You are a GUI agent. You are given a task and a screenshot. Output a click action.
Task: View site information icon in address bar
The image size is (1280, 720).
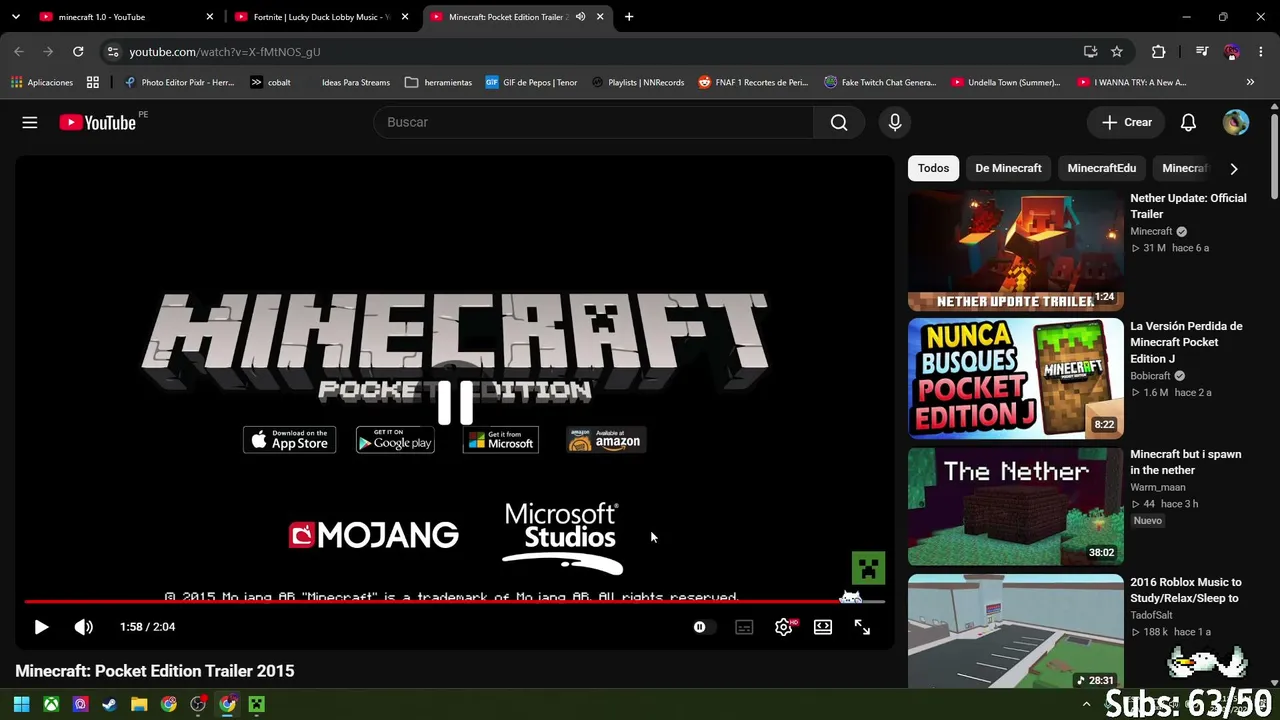[x=112, y=52]
